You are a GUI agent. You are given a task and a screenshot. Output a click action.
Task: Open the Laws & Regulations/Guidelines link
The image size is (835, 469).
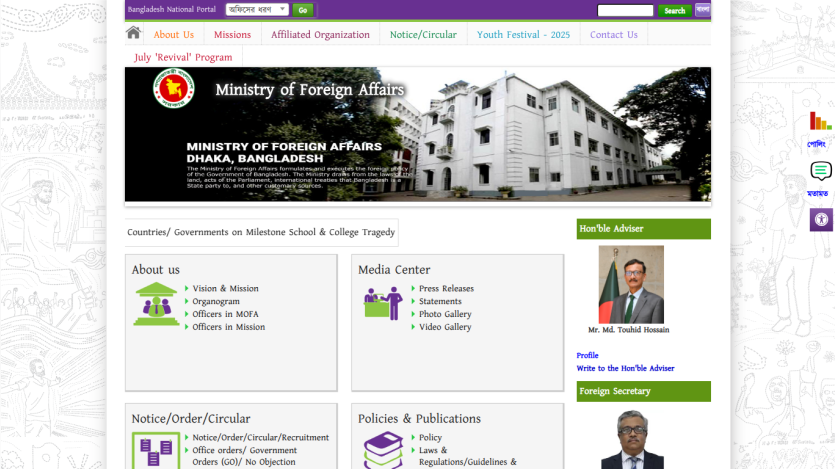468,456
